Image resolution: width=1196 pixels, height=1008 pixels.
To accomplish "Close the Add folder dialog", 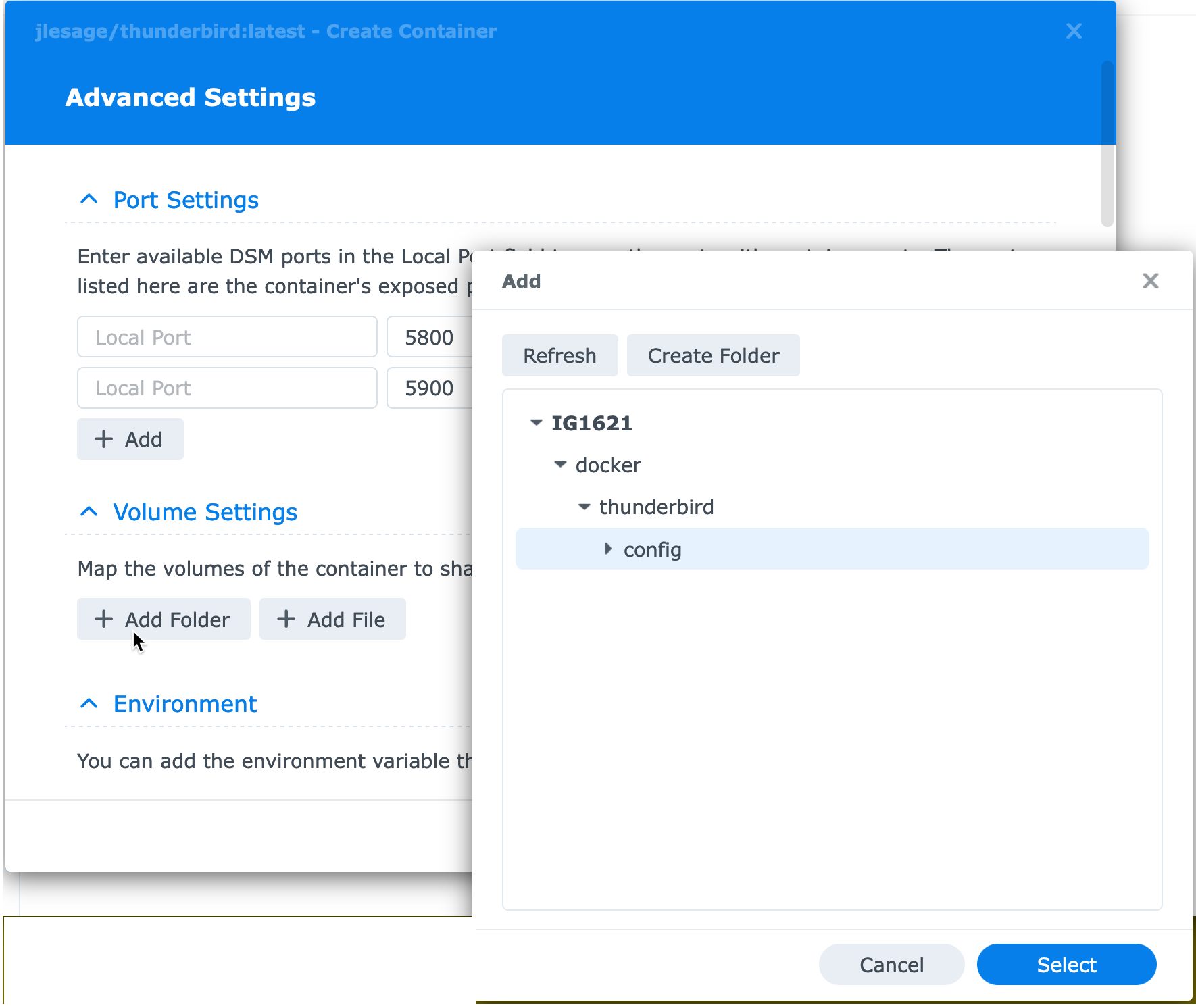I will (1150, 281).
